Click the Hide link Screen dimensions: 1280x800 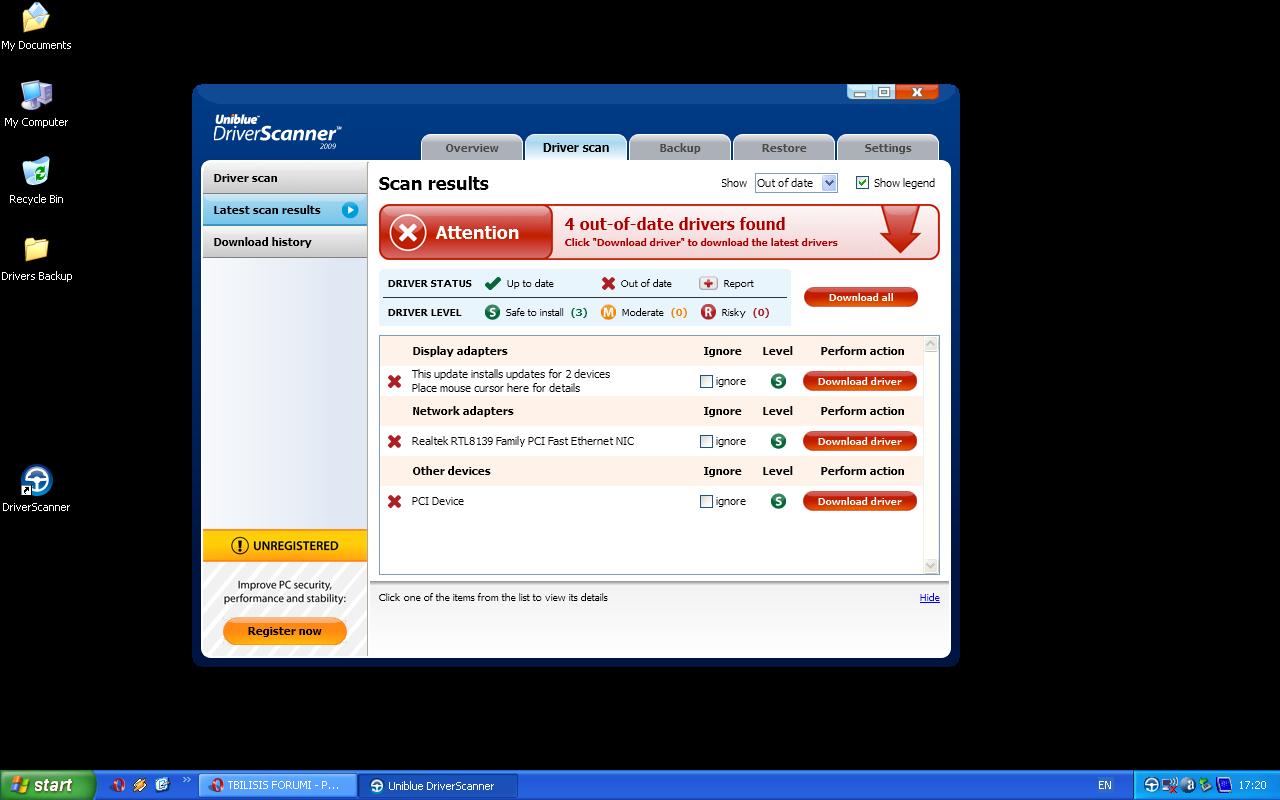pos(930,598)
